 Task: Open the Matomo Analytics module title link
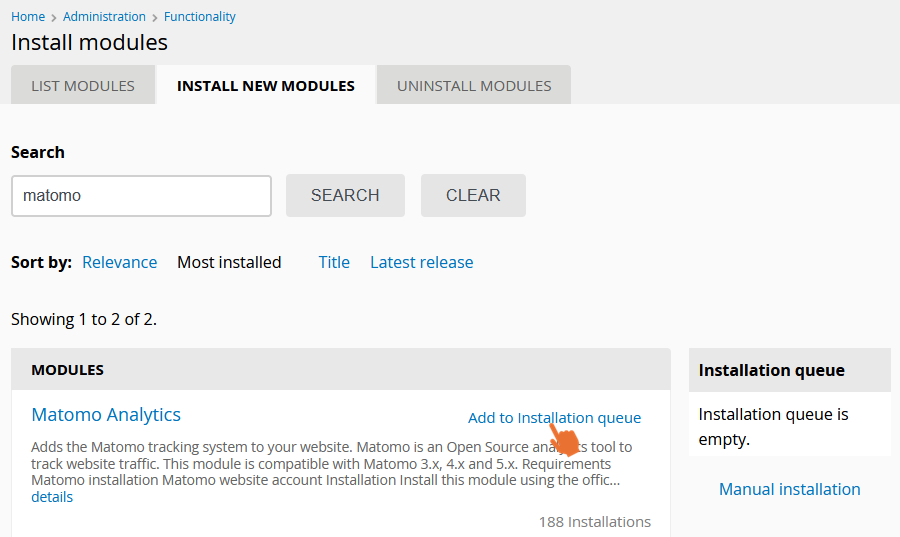pos(106,414)
